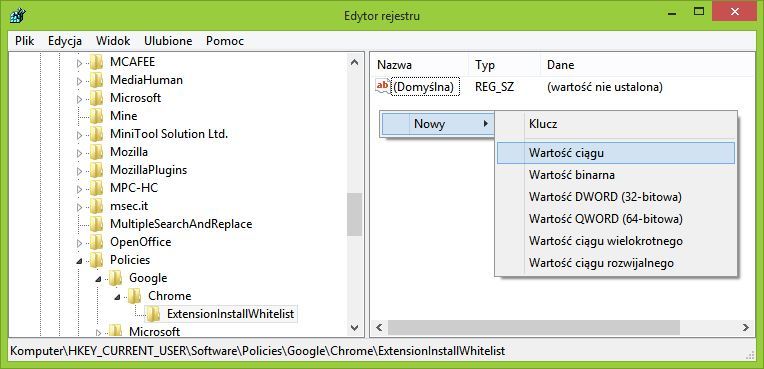Viewport: 764px width, 369px height.
Task: Choose Wartość ciągu wielokrotnego
Action: tap(615, 241)
